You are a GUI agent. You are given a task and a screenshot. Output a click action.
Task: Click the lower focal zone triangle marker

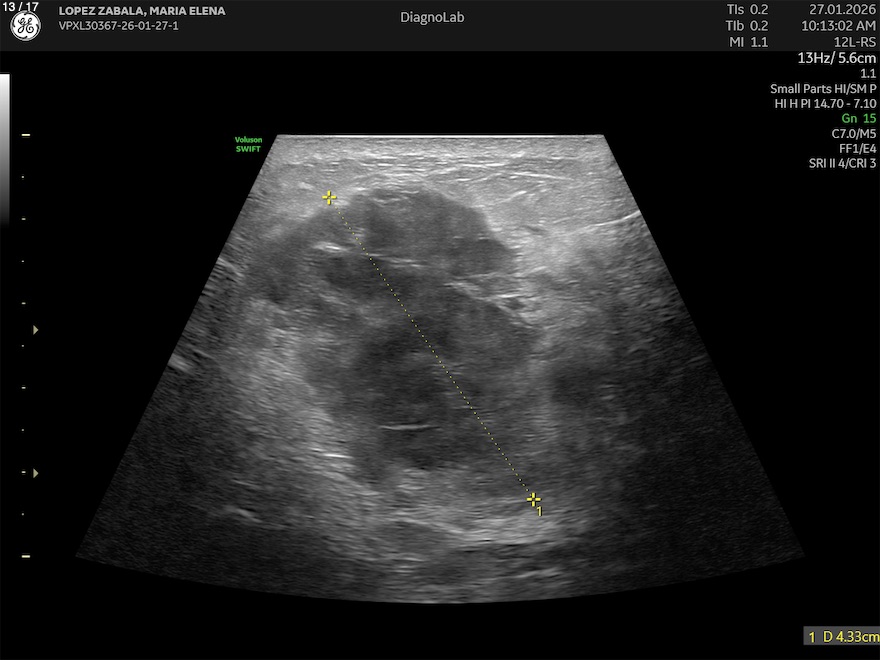(x=37, y=472)
